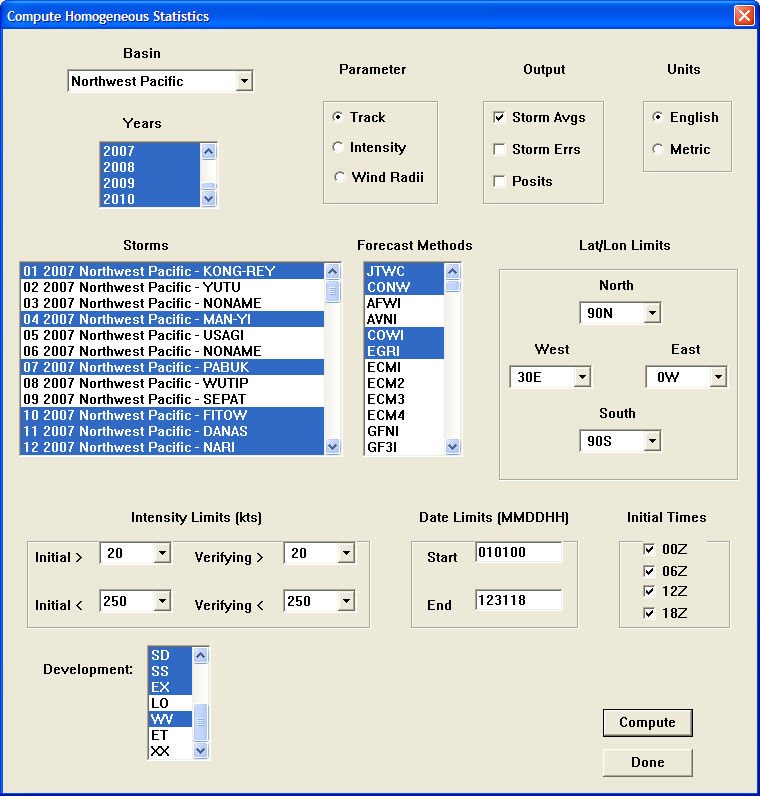
Task: Click the Done button
Action: point(647,762)
